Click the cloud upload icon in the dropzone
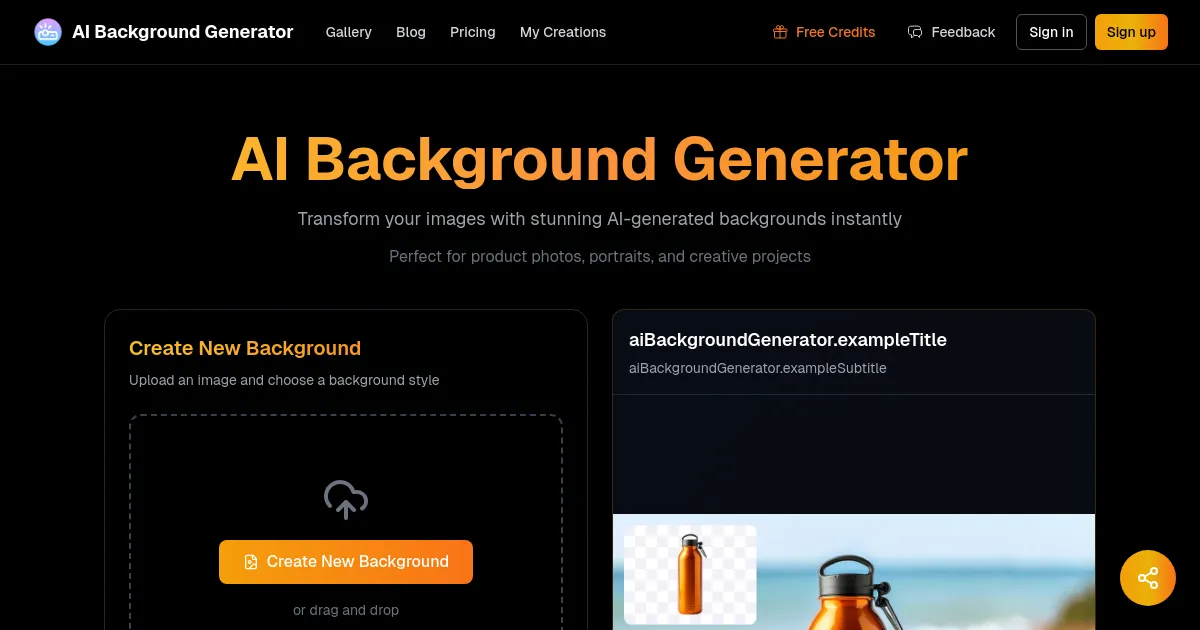The height and width of the screenshot is (630, 1200). click(x=345, y=499)
